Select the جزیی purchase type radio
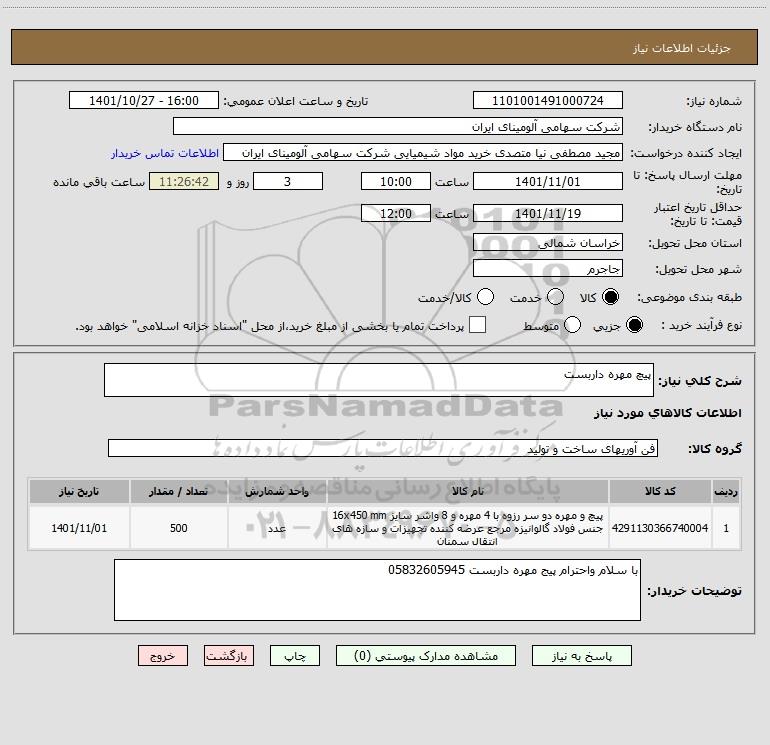Screen dimensions: 770x745 [x=634, y=325]
